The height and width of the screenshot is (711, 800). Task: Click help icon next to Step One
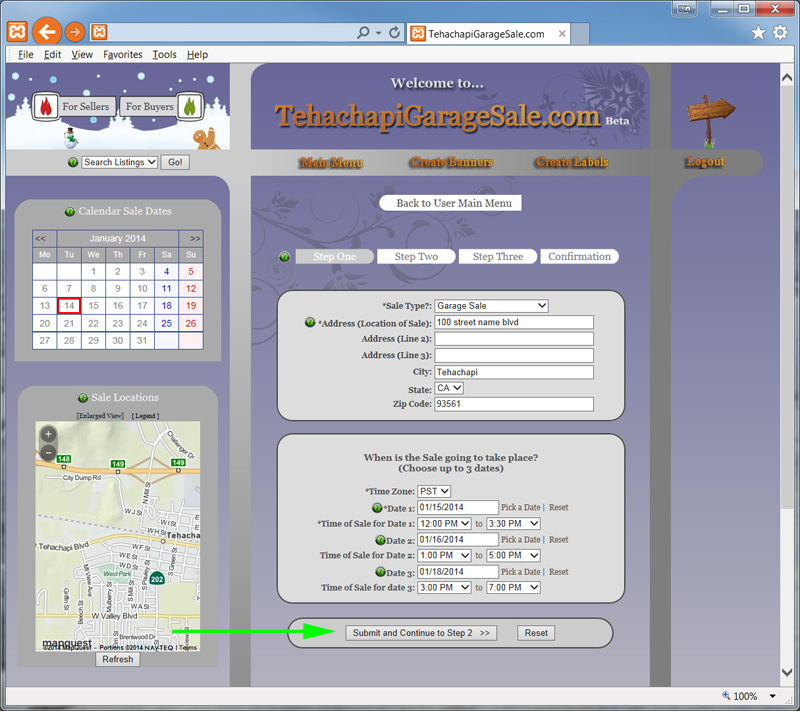(x=285, y=257)
